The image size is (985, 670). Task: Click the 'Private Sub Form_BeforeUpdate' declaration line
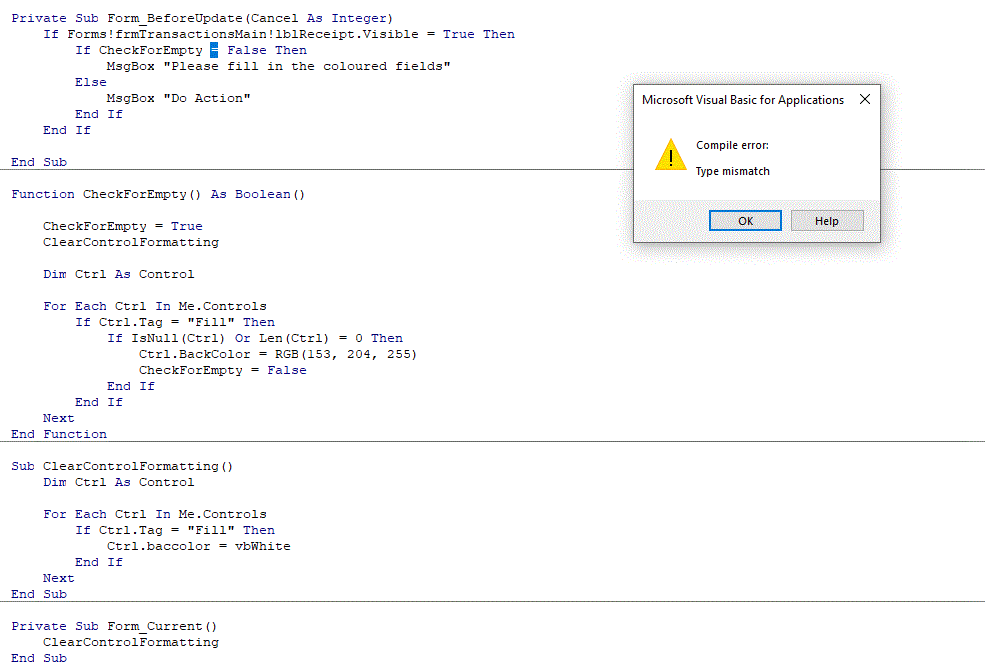pos(202,18)
